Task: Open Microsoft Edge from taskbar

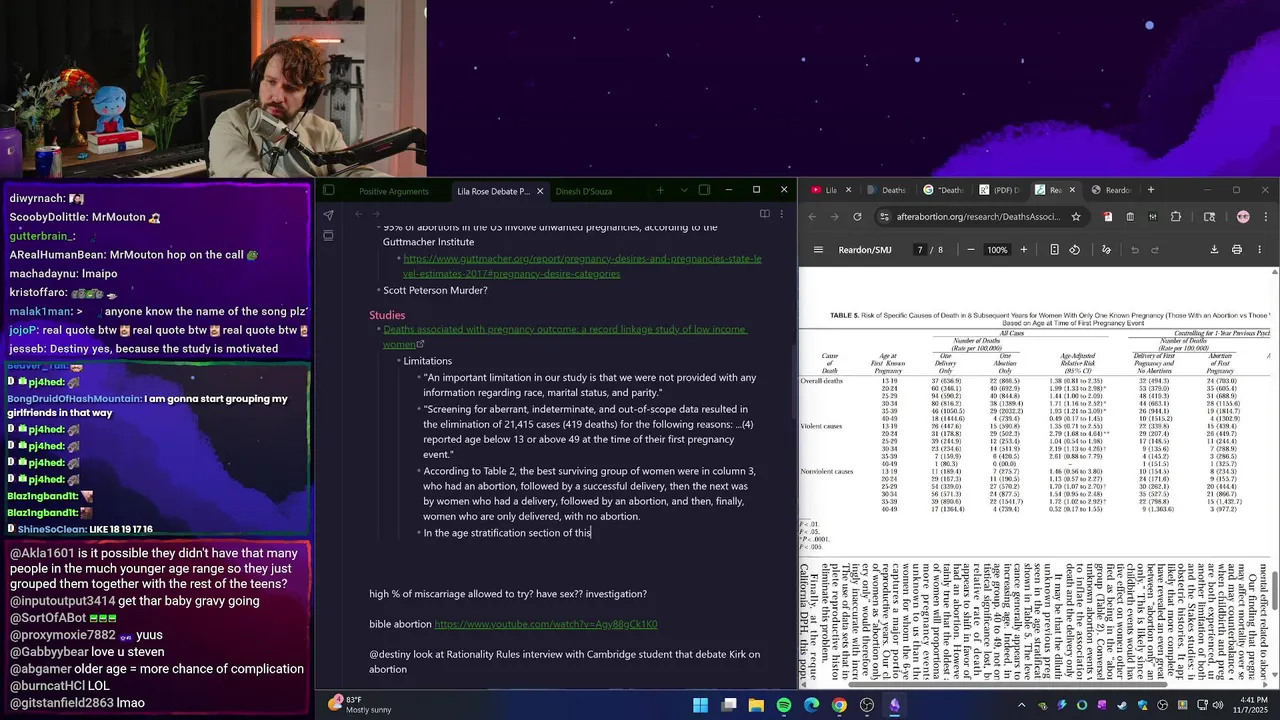Action: [811, 705]
